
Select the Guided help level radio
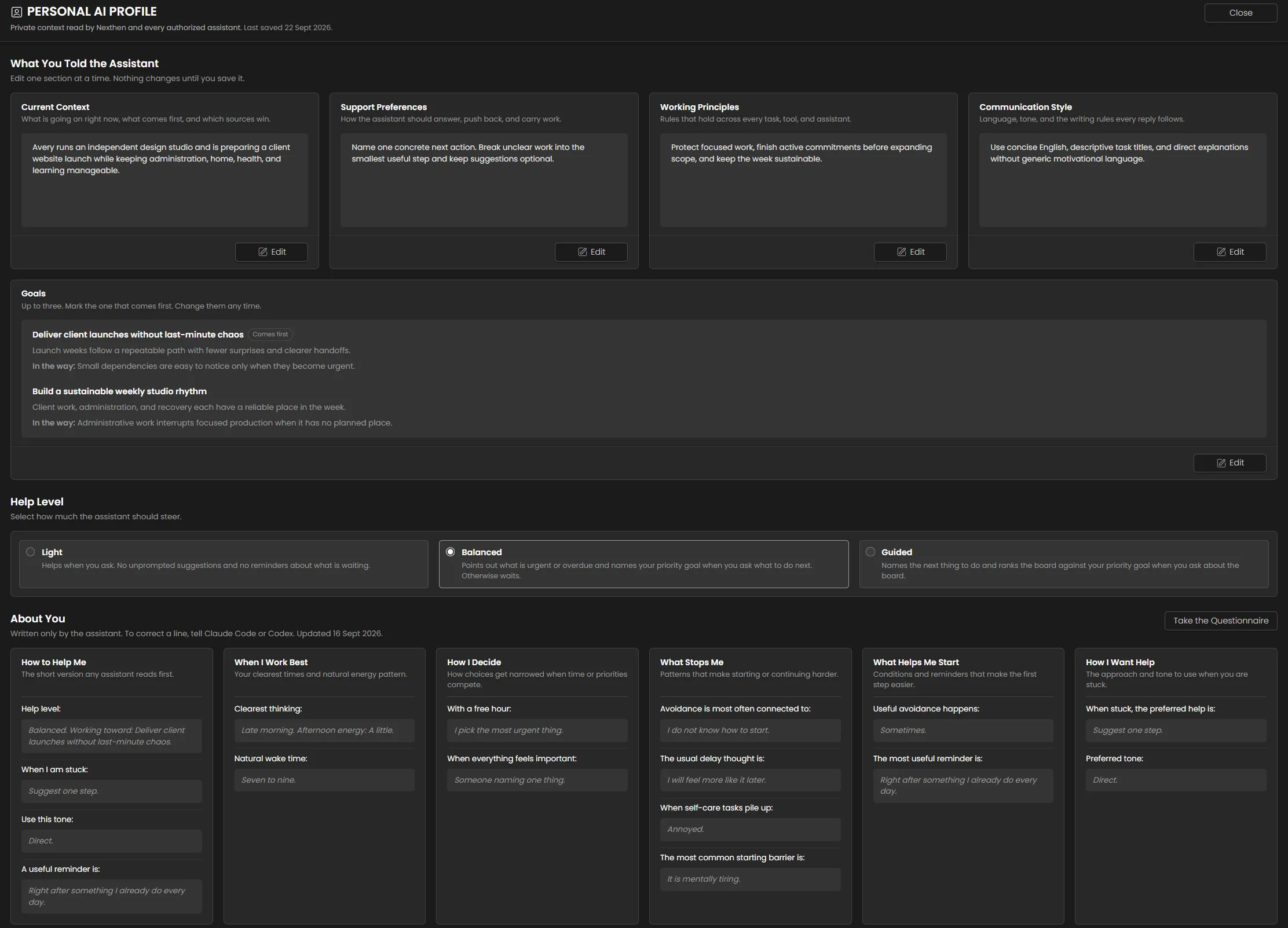870,552
